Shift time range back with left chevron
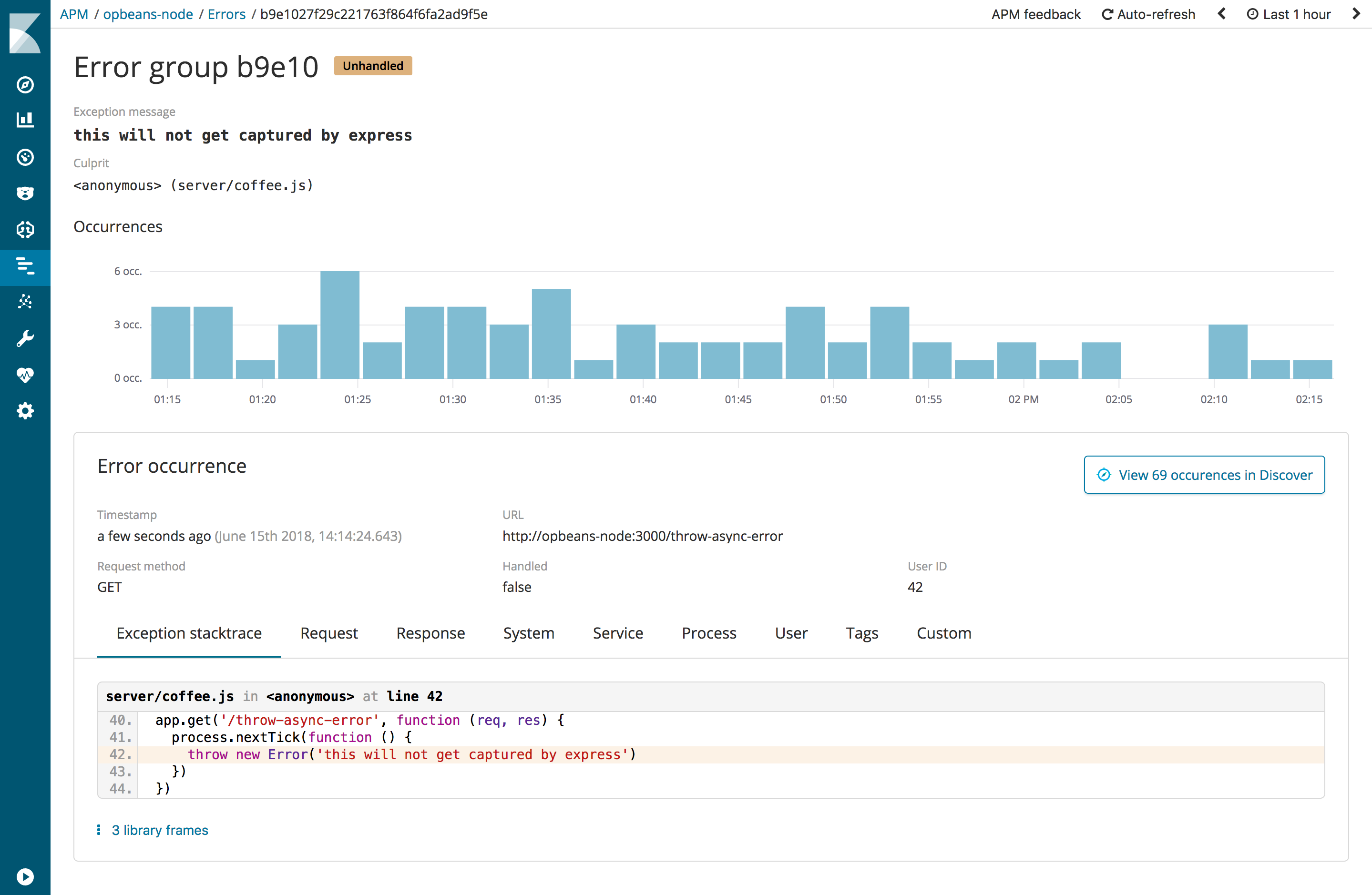This screenshot has width=1372, height=895. coord(1221,14)
